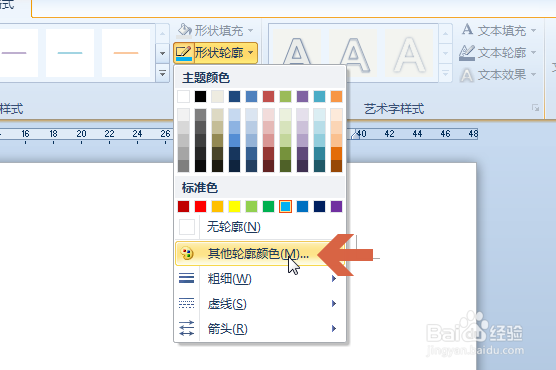
Task: Open the 文本填充 dropdown arrow
Action: (x=534, y=31)
